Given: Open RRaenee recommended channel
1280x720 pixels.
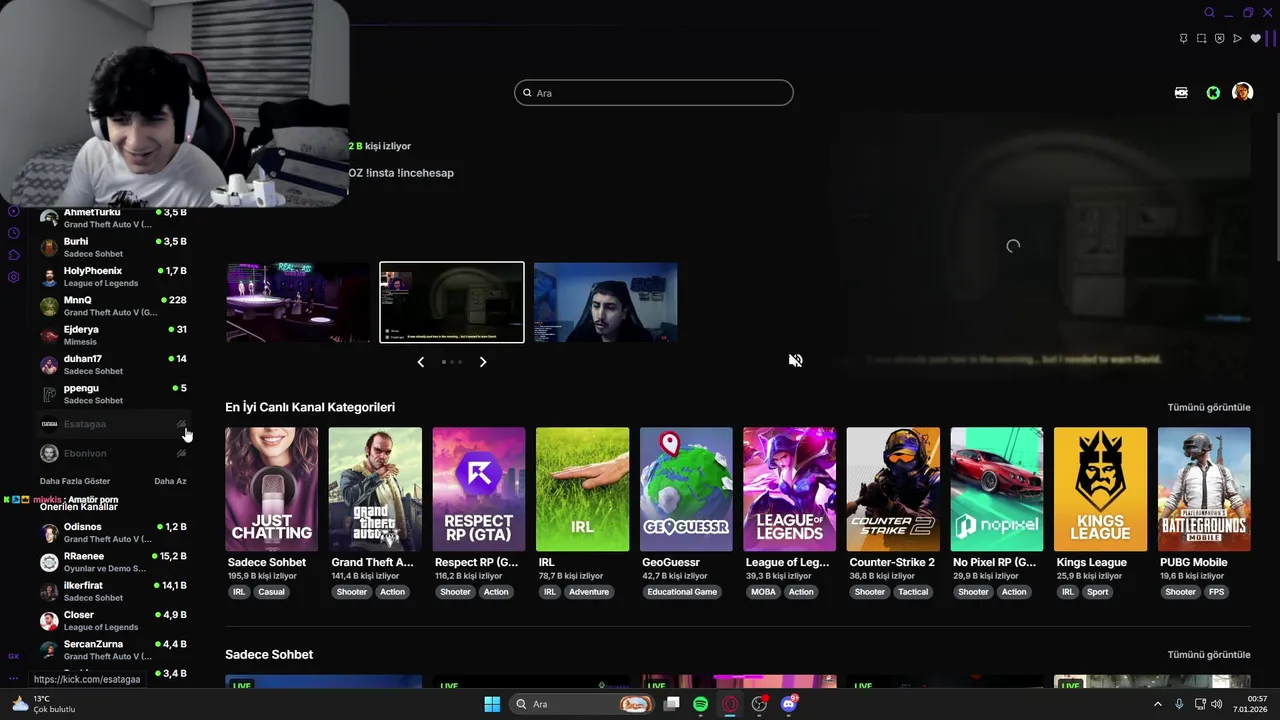Looking at the screenshot, I should coord(113,562).
